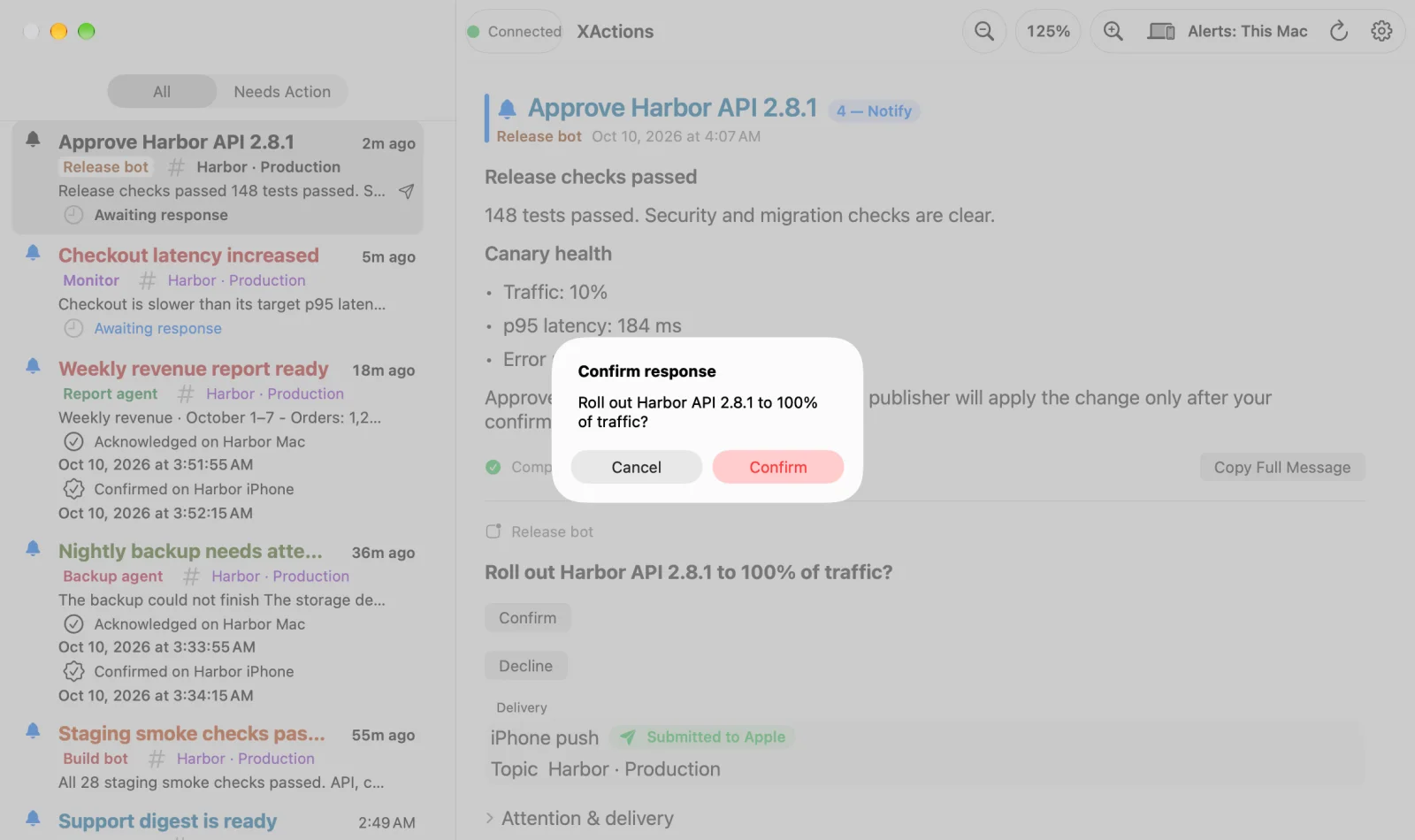The image size is (1415, 840).
Task: Select the Nightly backup needs attention notification
Action: click(x=218, y=622)
